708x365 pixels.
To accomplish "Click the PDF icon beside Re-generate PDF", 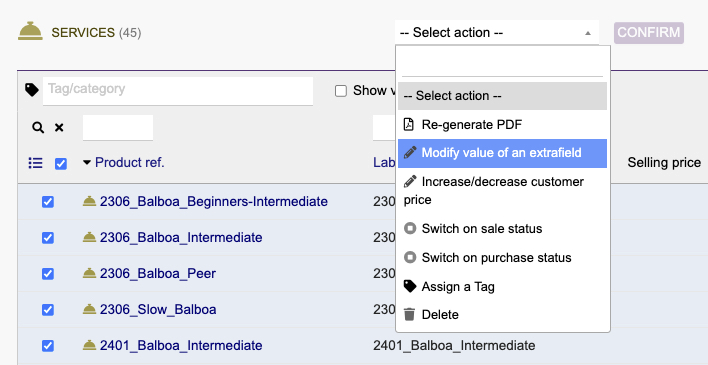I will pos(409,124).
